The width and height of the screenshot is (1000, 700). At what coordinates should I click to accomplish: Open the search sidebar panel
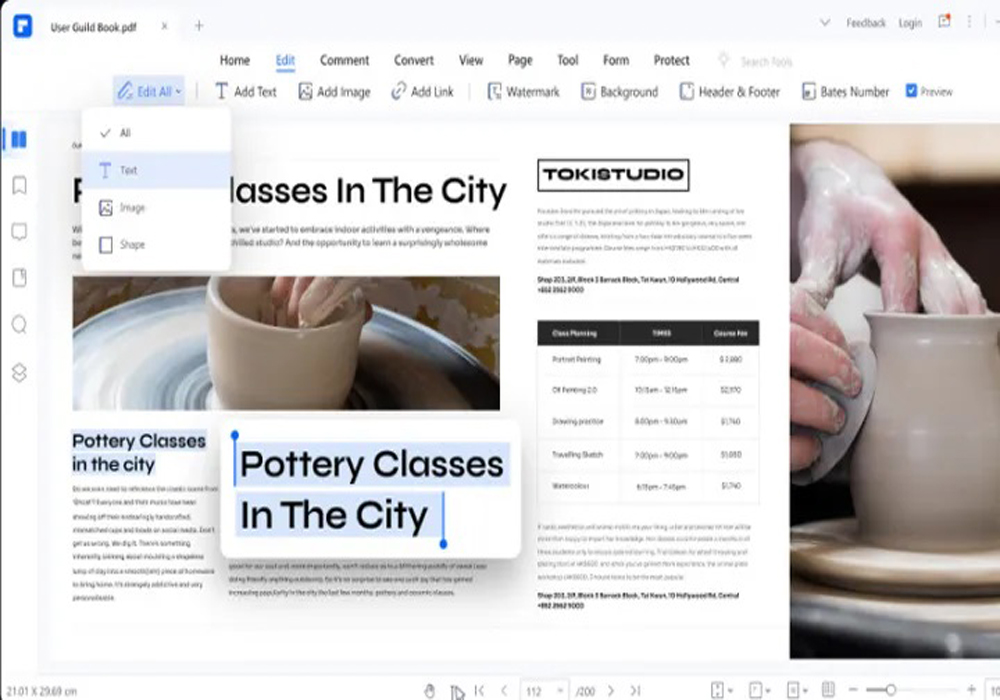click(19, 324)
